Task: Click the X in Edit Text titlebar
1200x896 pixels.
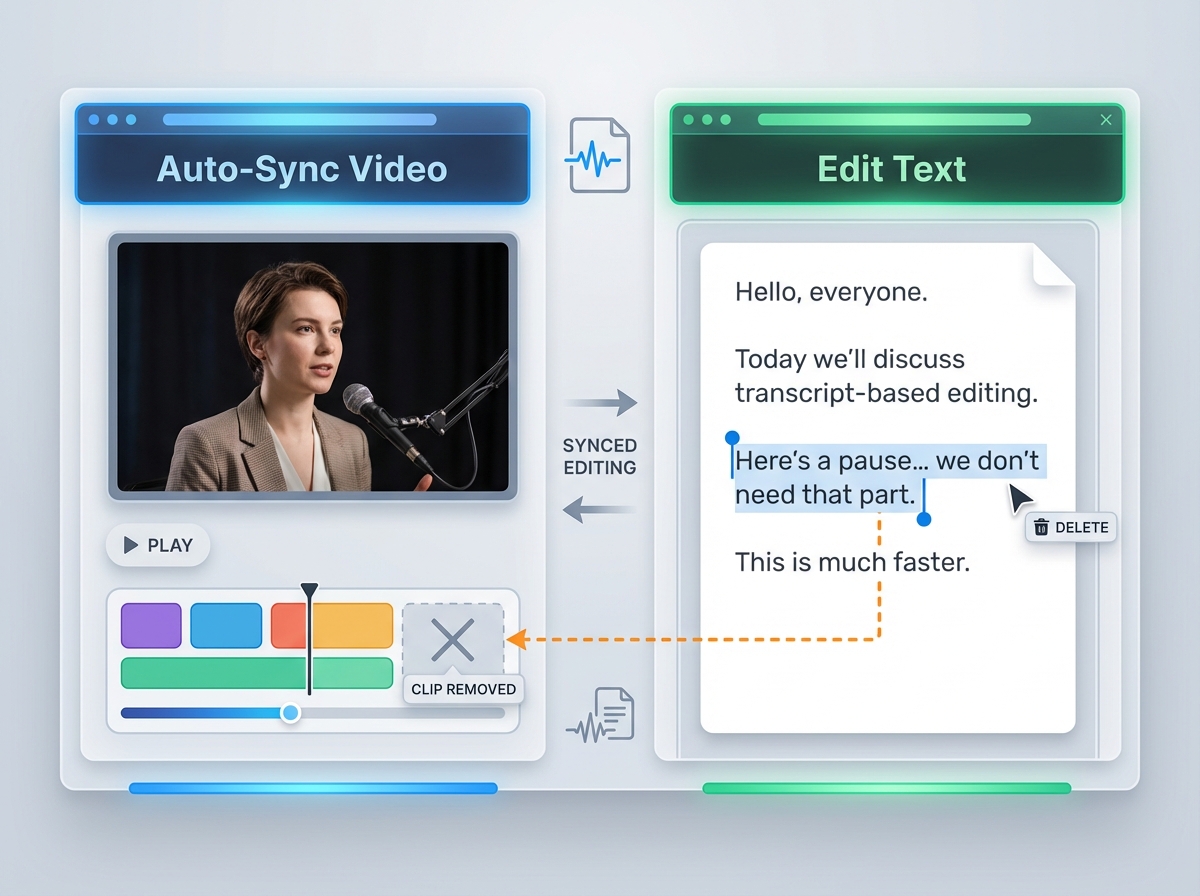Action: coord(1105,120)
